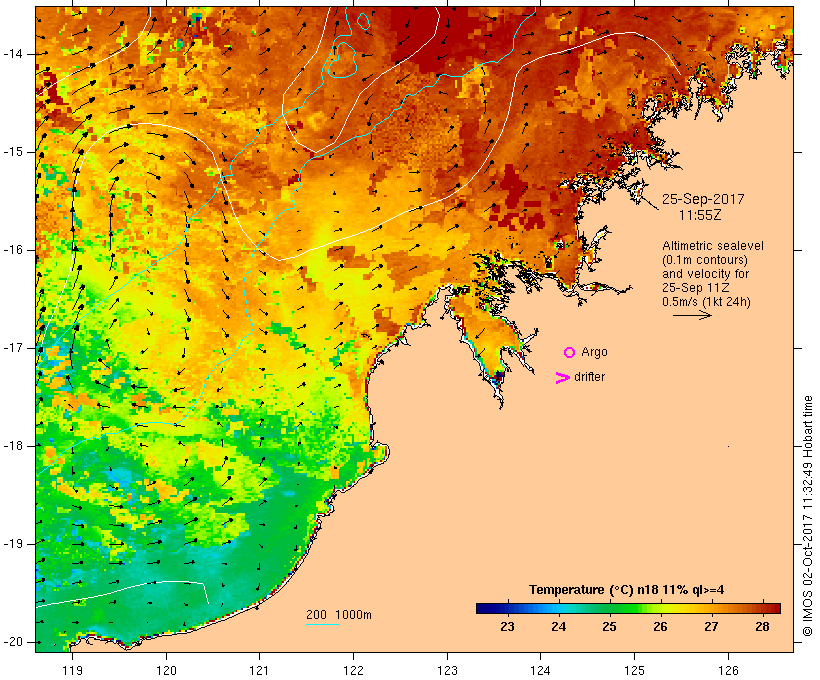The width and height of the screenshot is (820, 680).
Task: Click the longitude axis label '120'
Action: point(166,670)
